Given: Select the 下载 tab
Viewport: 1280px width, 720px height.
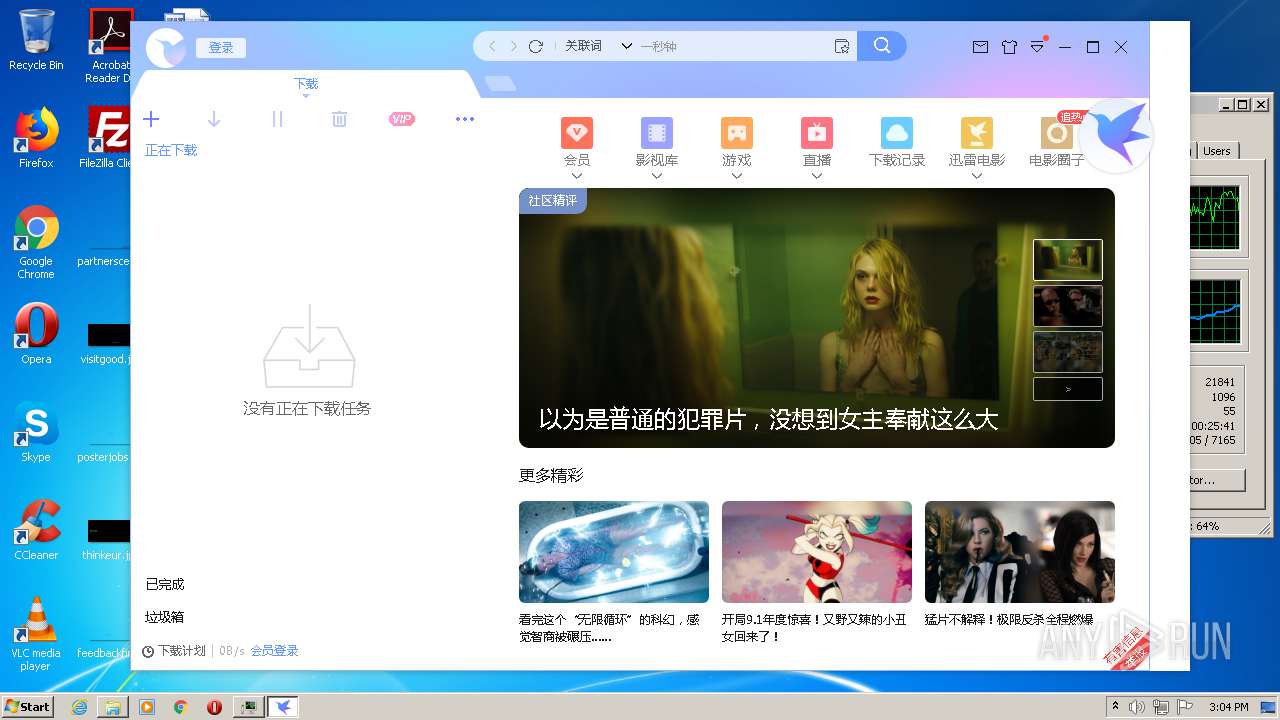Looking at the screenshot, I should 306,84.
